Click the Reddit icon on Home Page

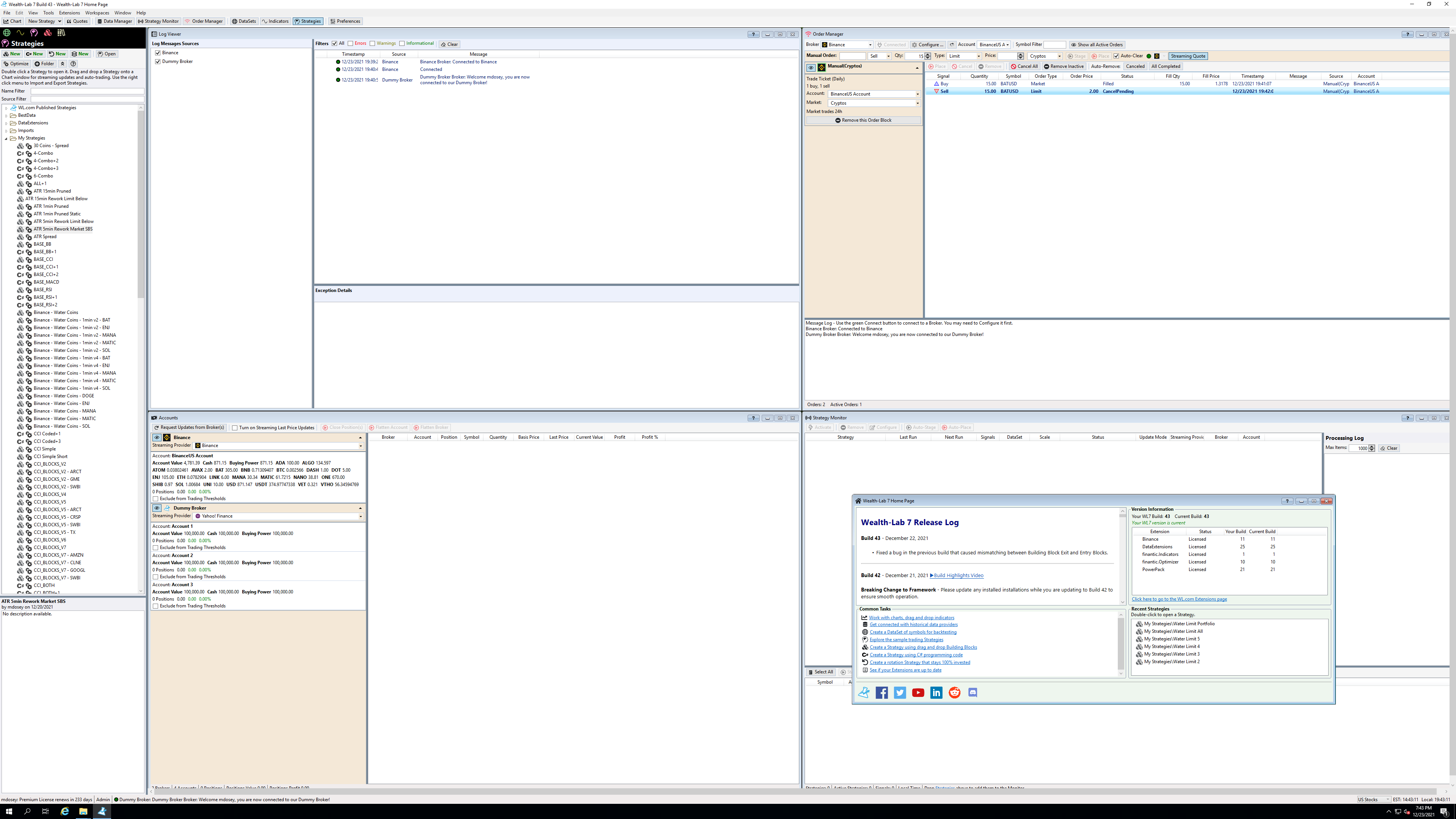pyautogui.click(x=954, y=693)
